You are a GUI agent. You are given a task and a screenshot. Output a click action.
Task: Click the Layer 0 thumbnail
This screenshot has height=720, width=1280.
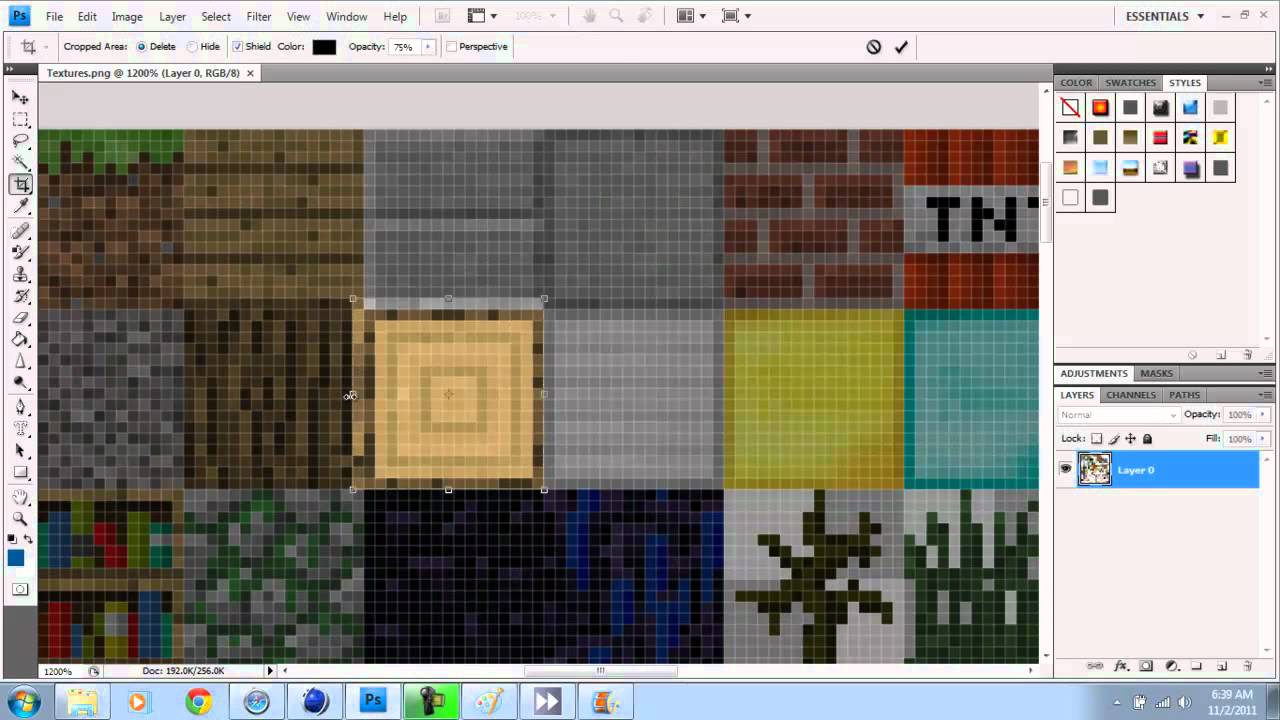click(1094, 469)
